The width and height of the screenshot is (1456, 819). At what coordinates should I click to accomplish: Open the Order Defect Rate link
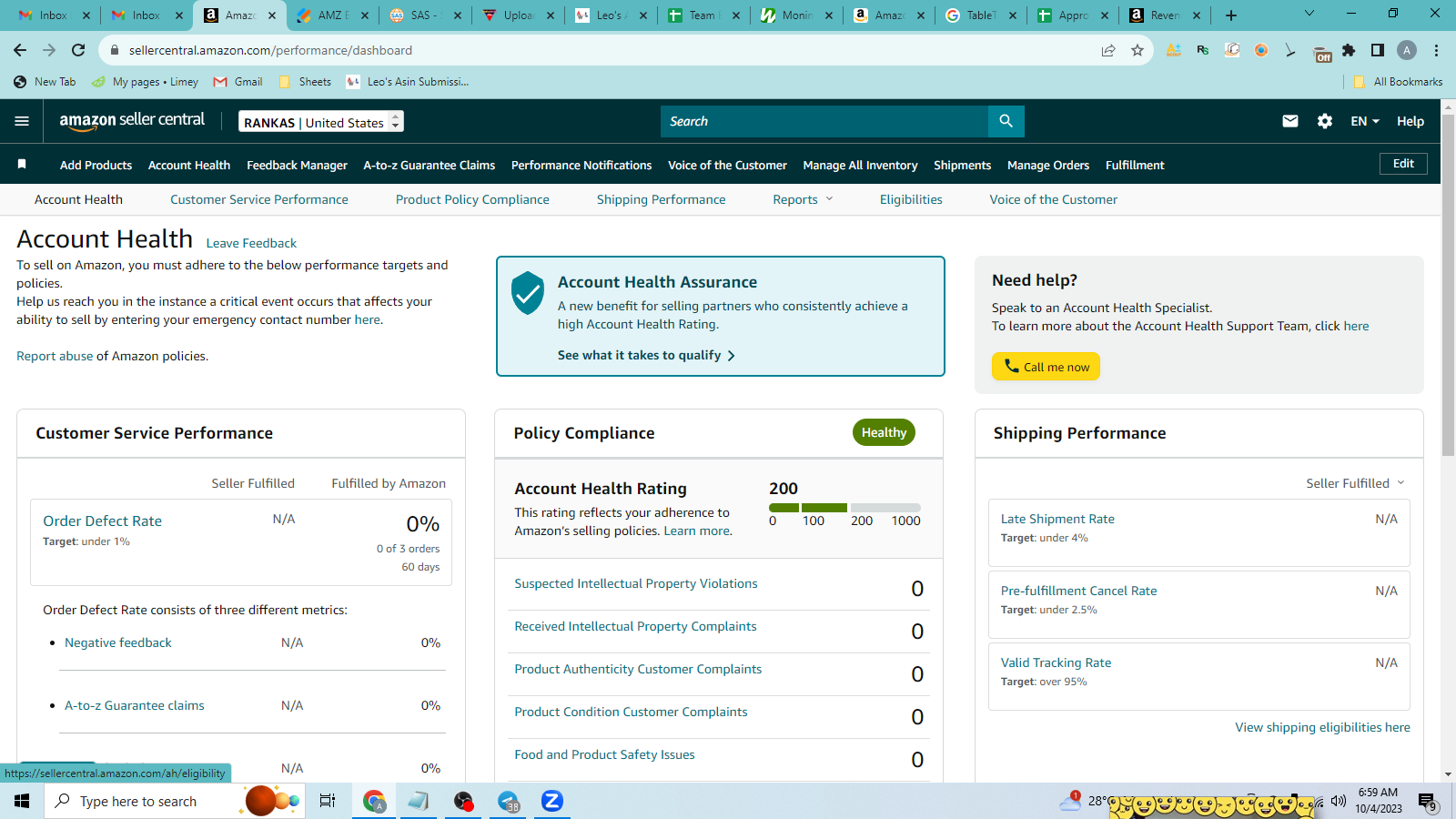point(103,521)
